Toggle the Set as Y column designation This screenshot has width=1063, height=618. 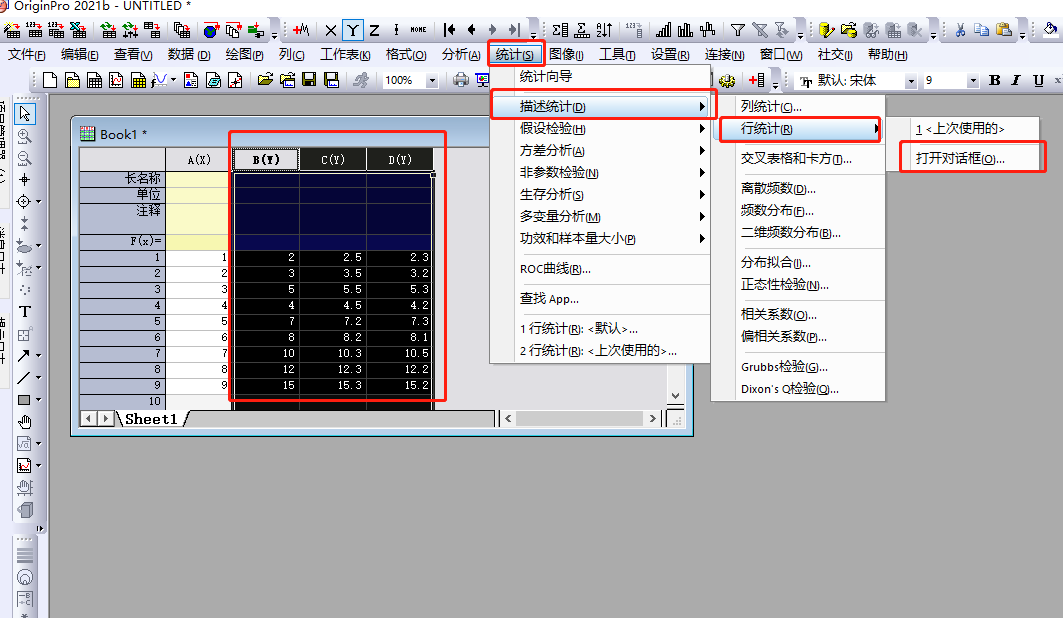352,30
